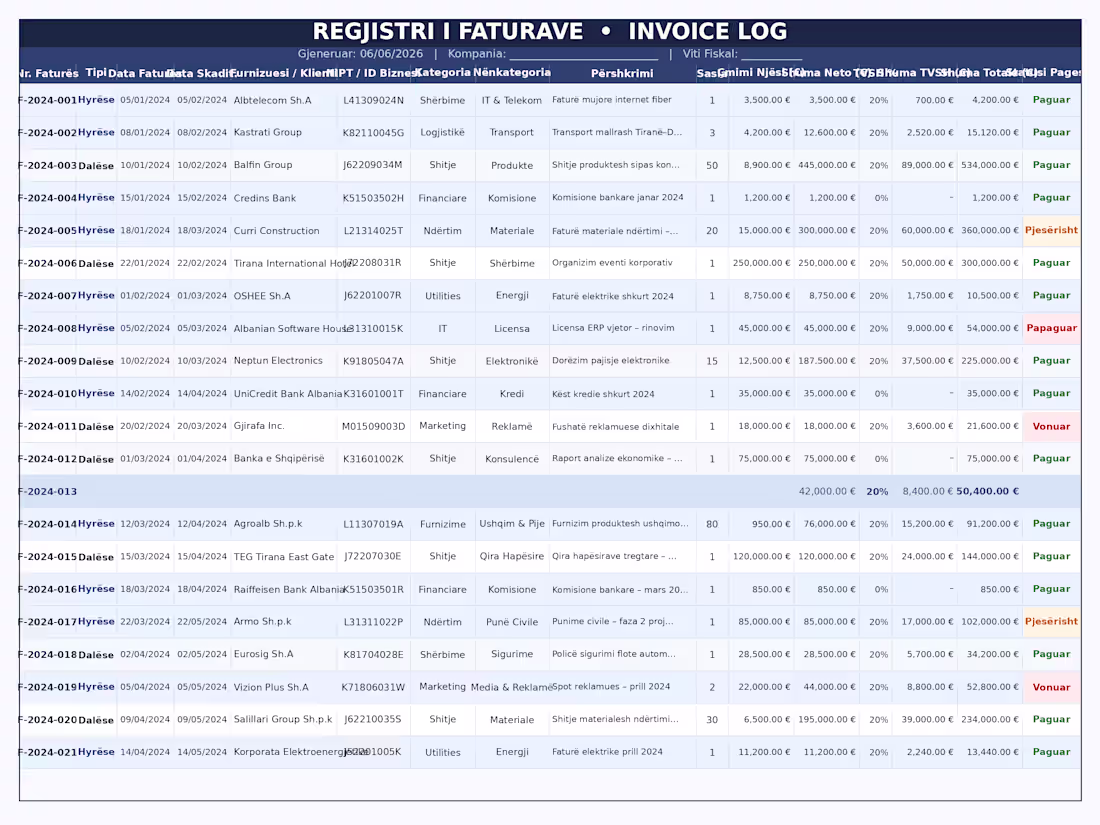Click total amount 15,120.00 €
The image size is (1100, 825).
993,132
